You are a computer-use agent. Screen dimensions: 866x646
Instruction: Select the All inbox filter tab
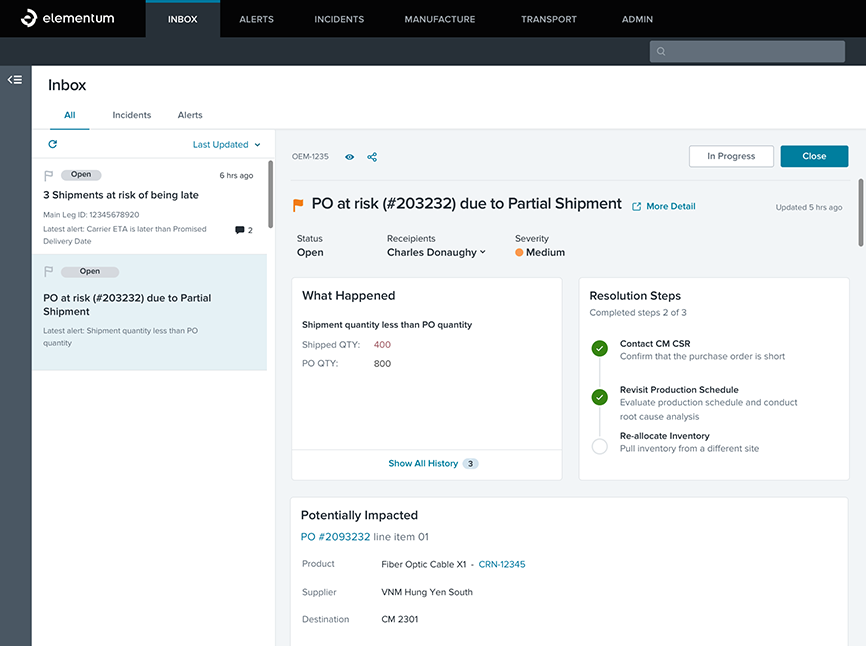click(70, 115)
